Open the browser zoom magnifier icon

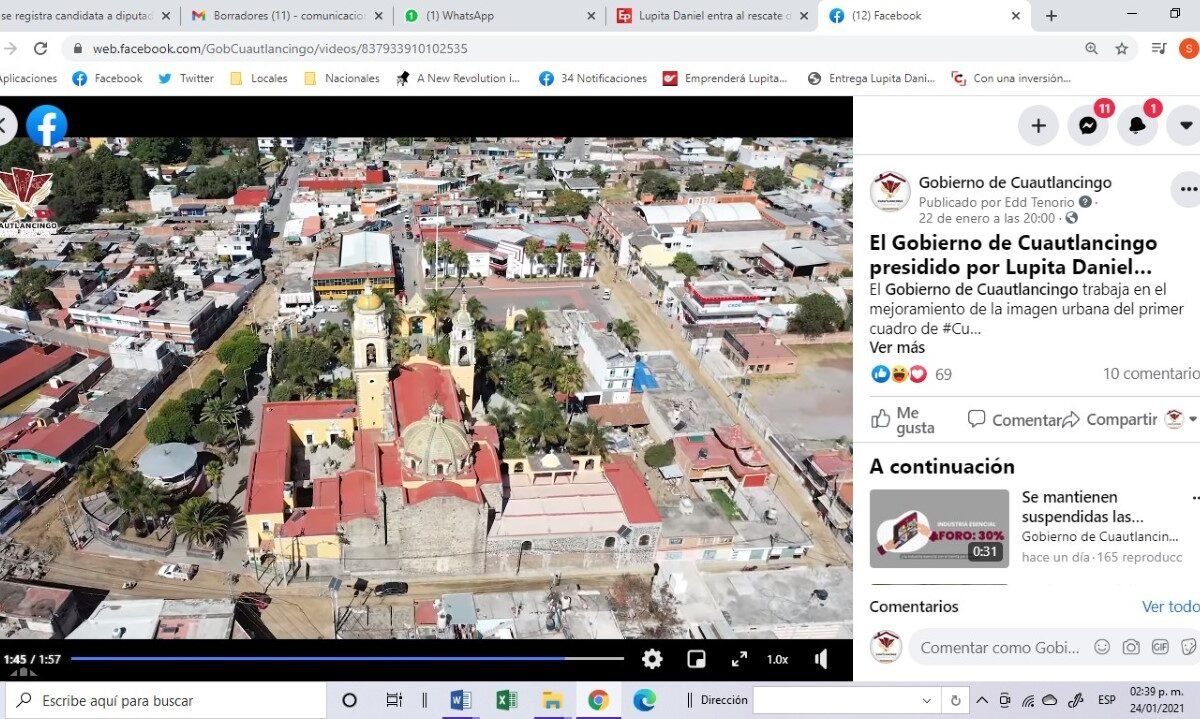(x=1091, y=48)
